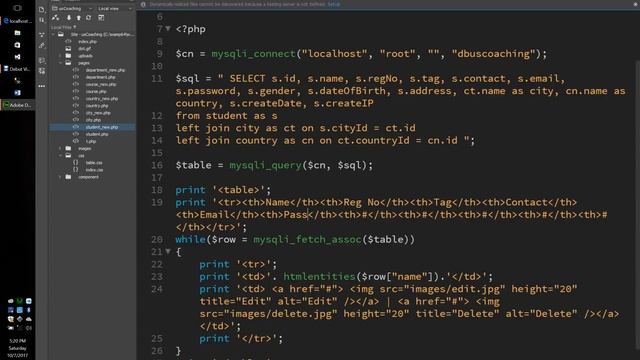Click the file management arrows toolbar icon
This screenshot has width=640, height=360.
pos(42,20)
